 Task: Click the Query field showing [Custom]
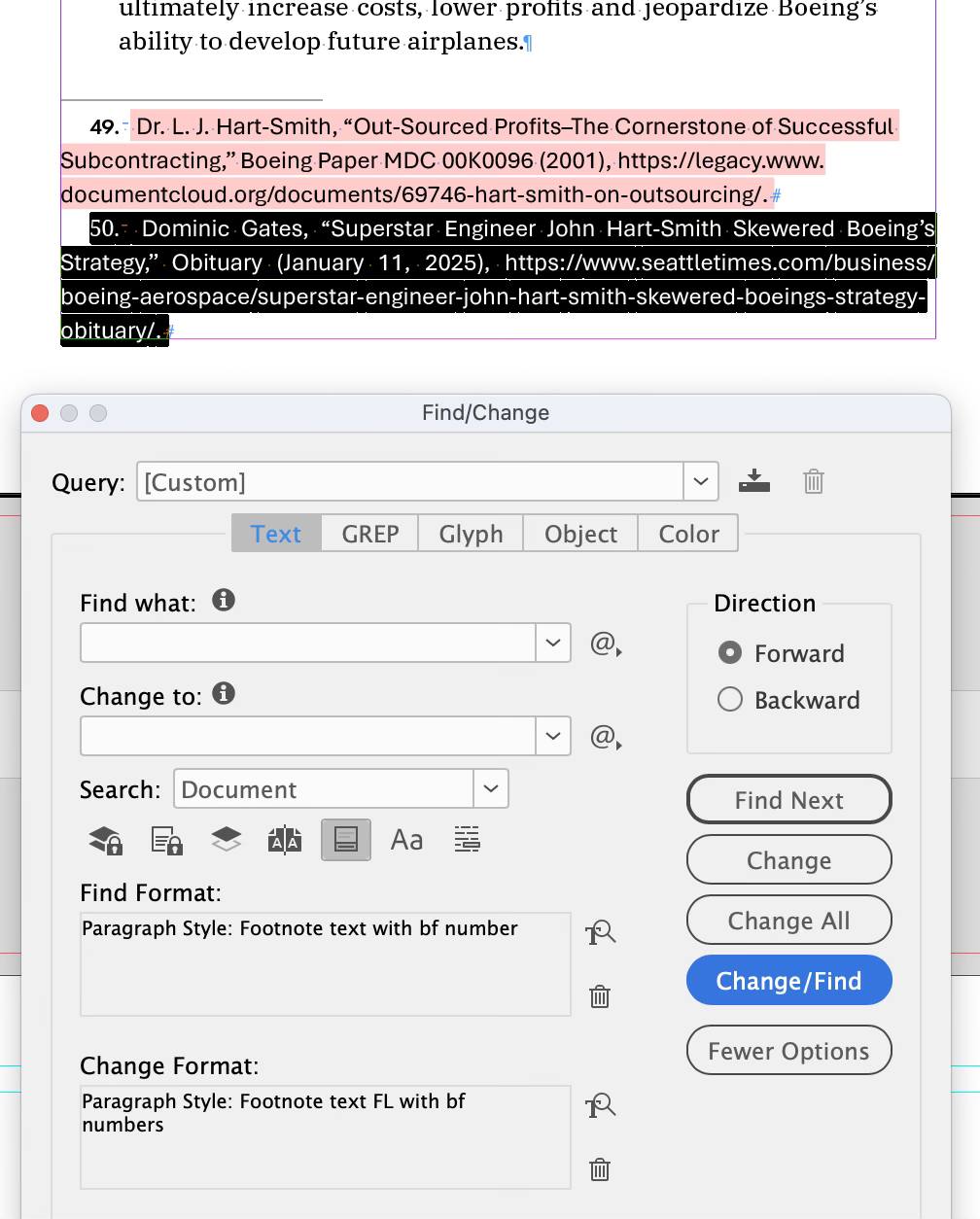click(410, 482)
